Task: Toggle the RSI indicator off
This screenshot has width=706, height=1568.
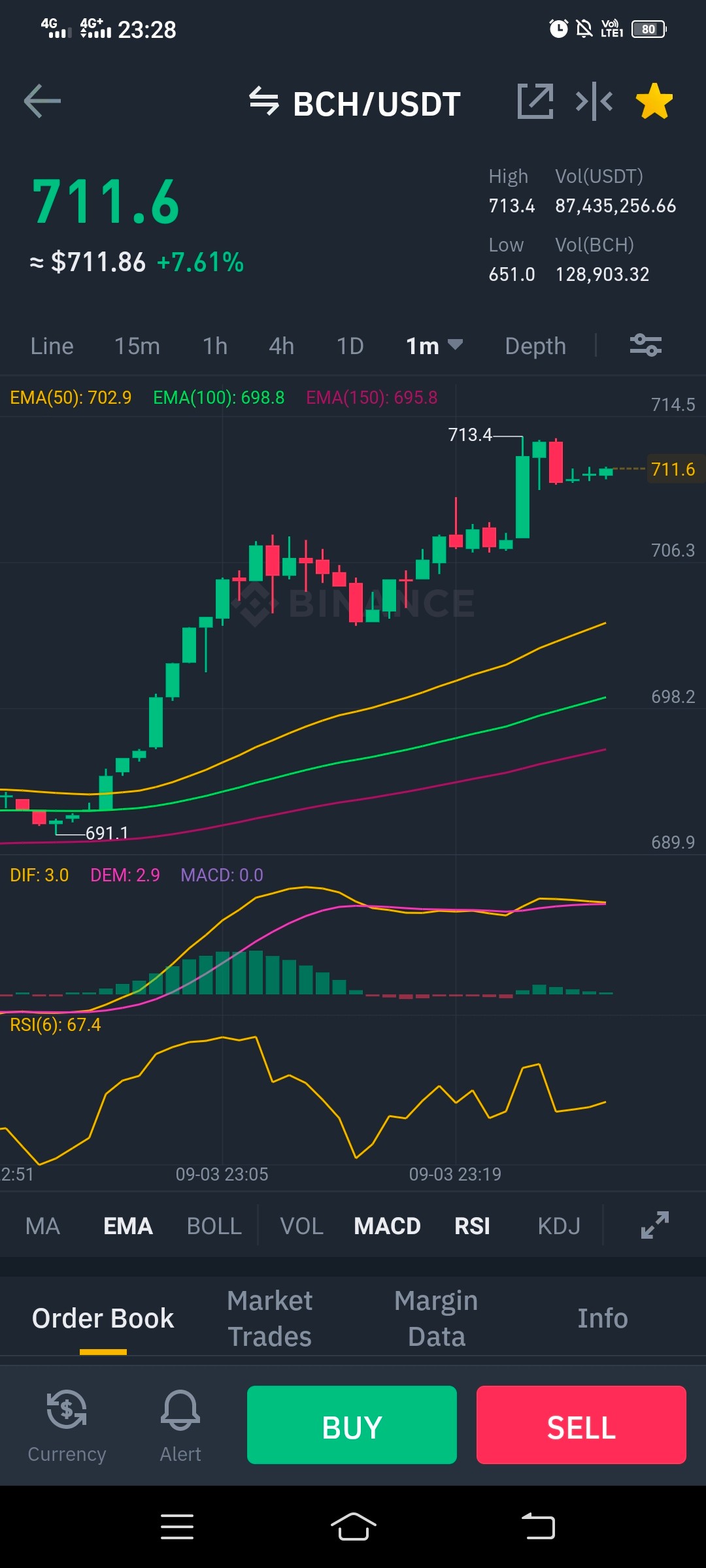Action: [472, 1226]
